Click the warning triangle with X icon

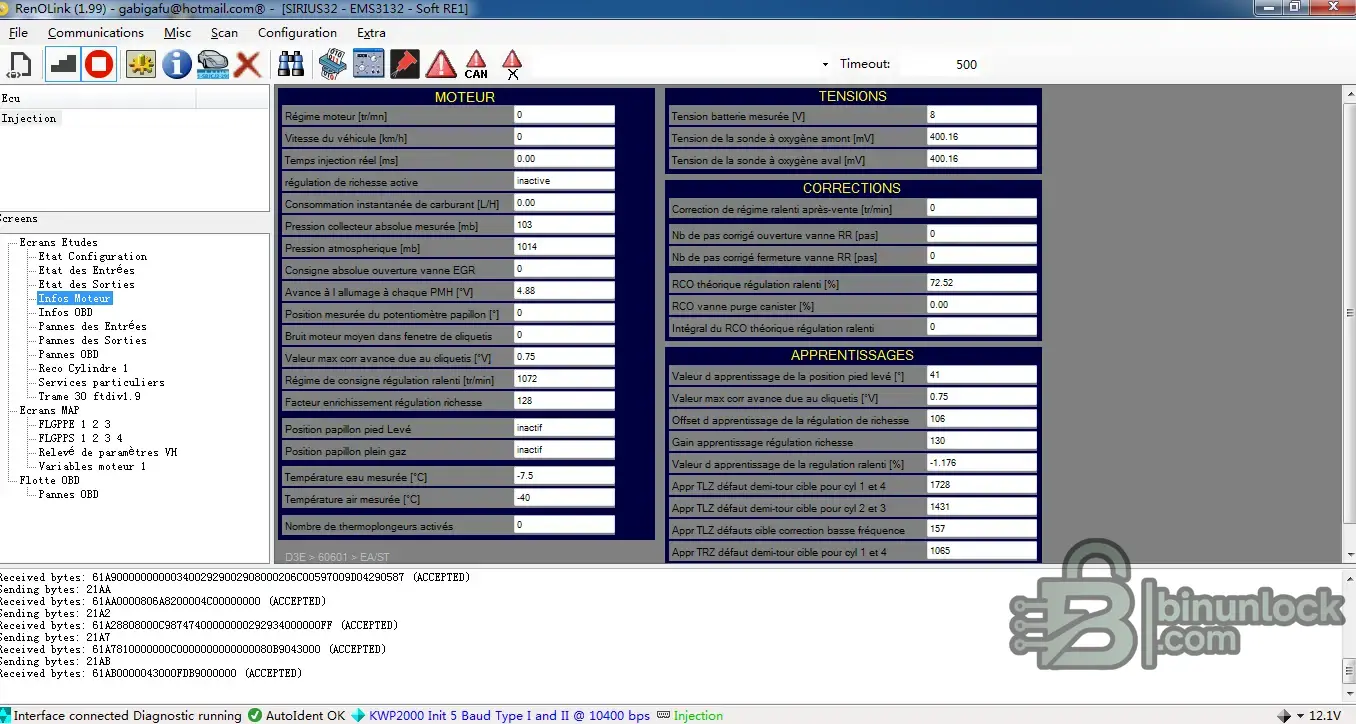(x=512, y=65)
